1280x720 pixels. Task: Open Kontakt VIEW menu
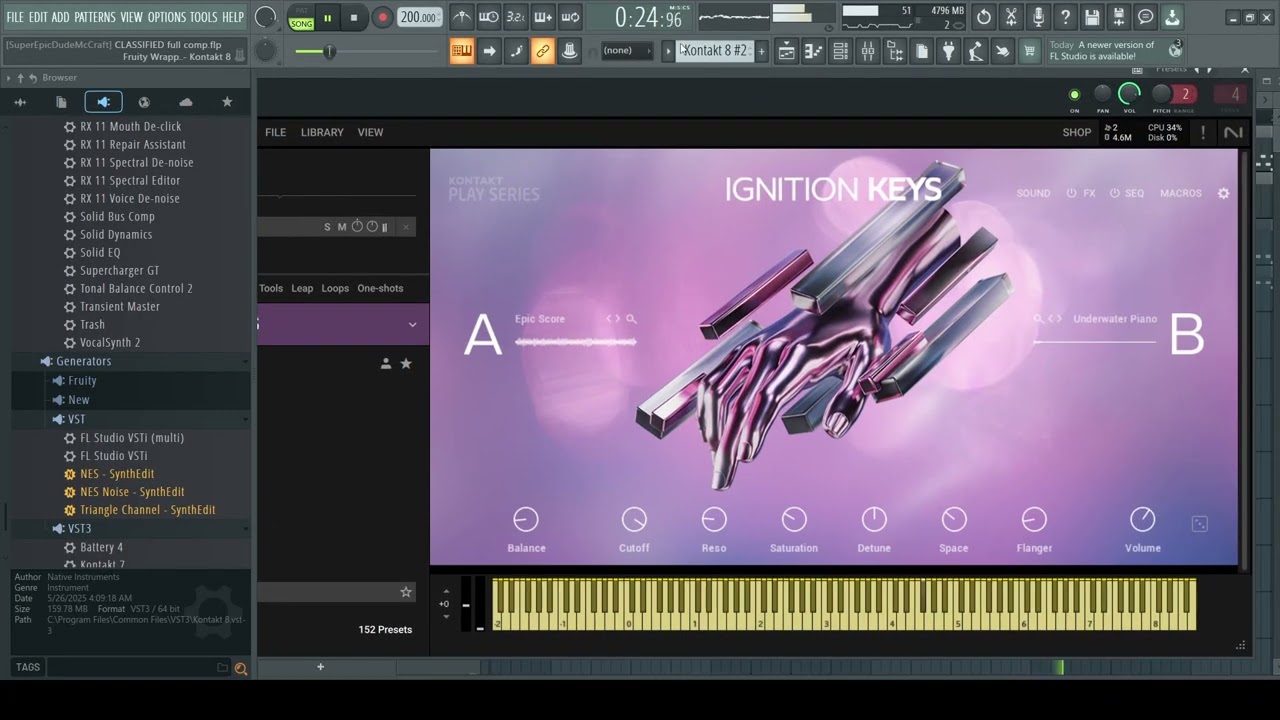[x=370, y=132]
